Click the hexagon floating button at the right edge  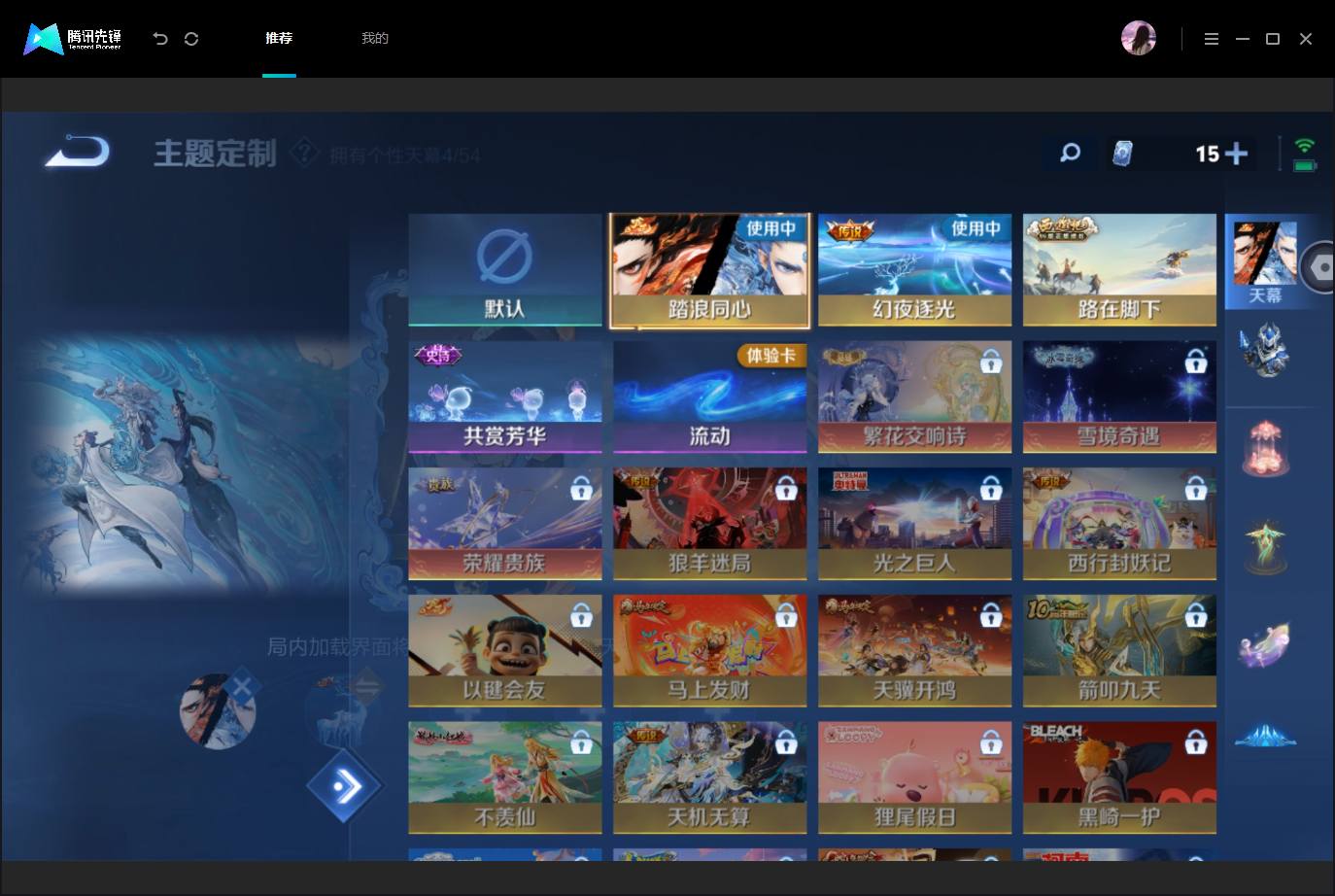click(1318, 267)
